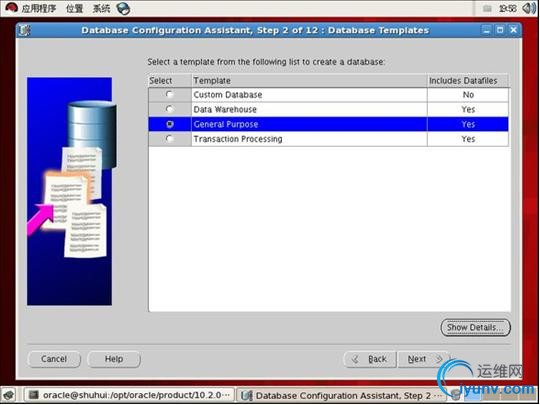The height and width of the screenshot is (405, 540).
Task: Click the window menu icon in title bar
Action: click(25, 30)
